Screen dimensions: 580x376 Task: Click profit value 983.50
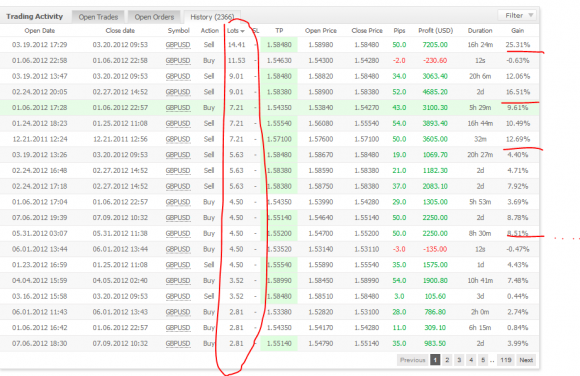(x=435, y=344)
